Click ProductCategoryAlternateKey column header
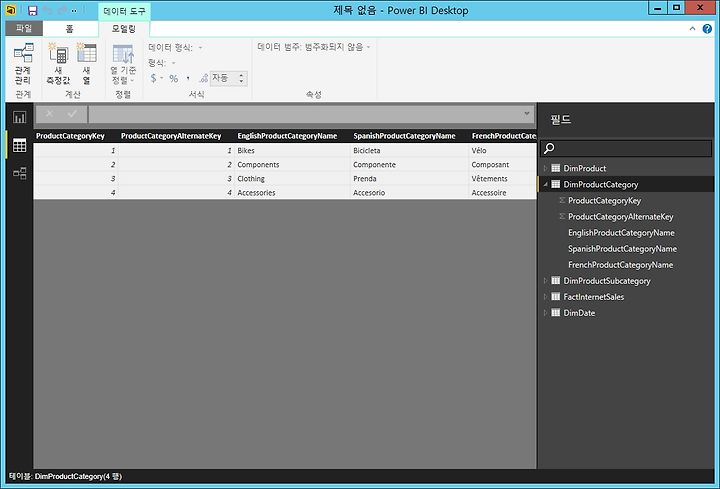Screen dimensions: 720x489 click(171, 136)
